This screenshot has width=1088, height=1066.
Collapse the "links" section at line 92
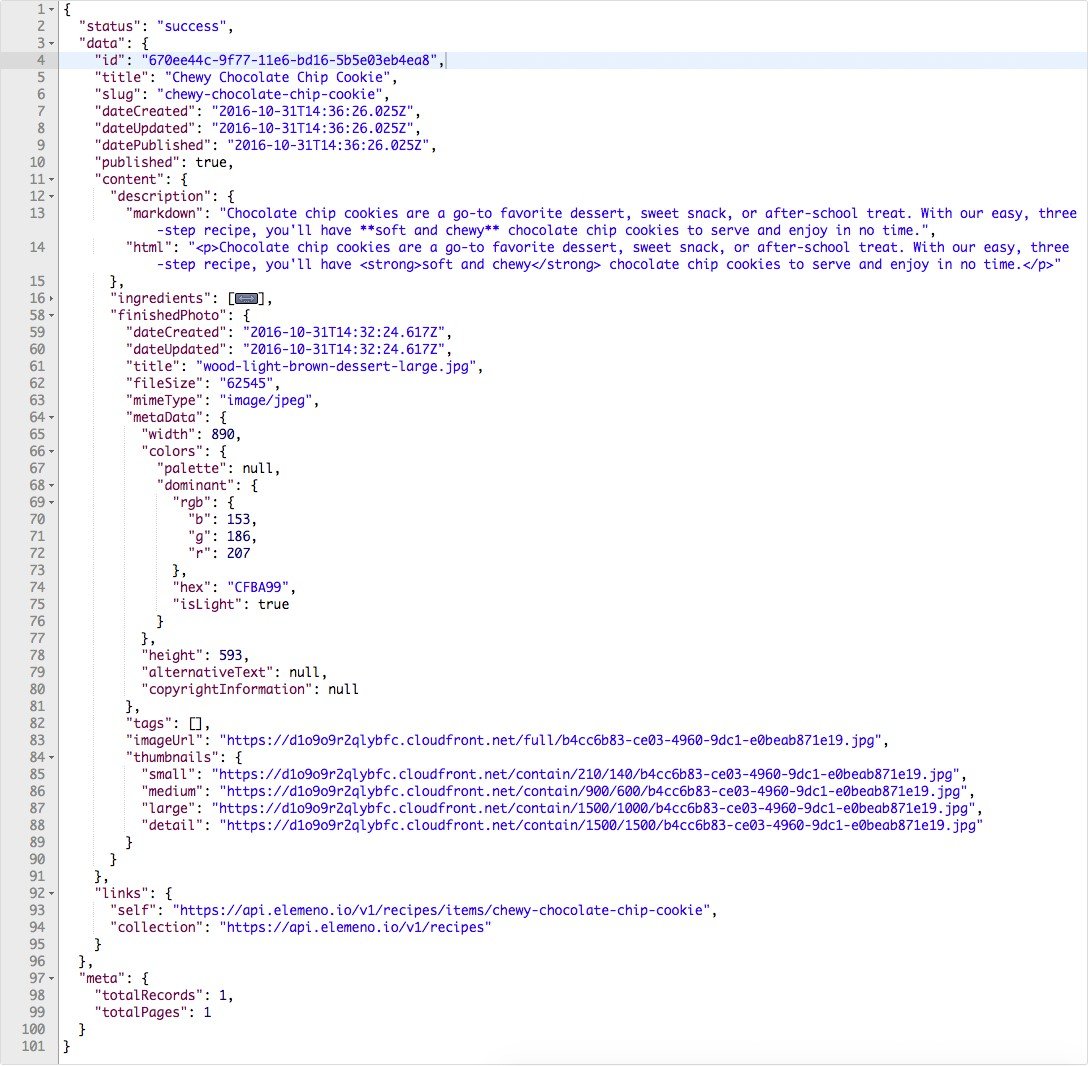point(51,894)
